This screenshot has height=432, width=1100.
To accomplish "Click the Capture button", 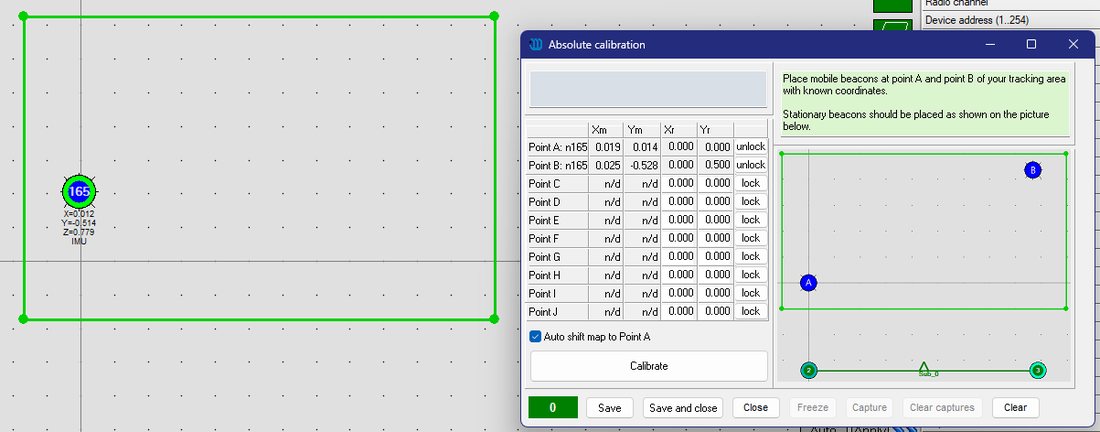I will click(869, 407).
